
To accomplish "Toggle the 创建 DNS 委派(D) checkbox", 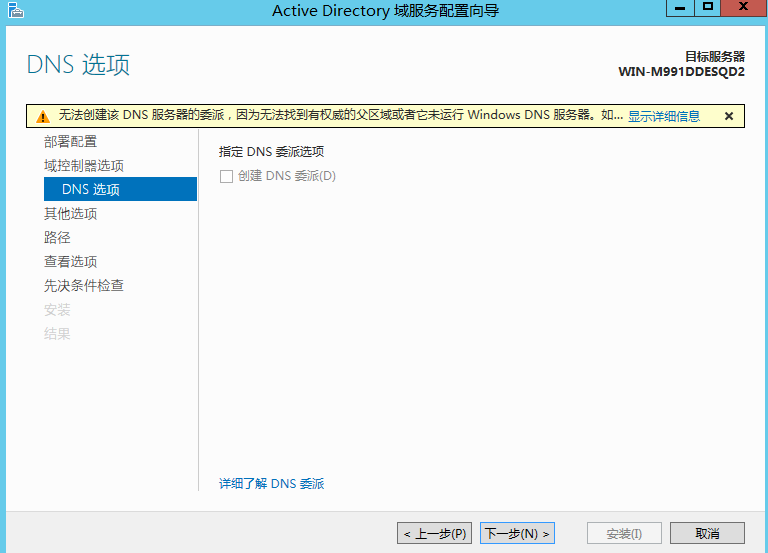I will pos(226,176).
